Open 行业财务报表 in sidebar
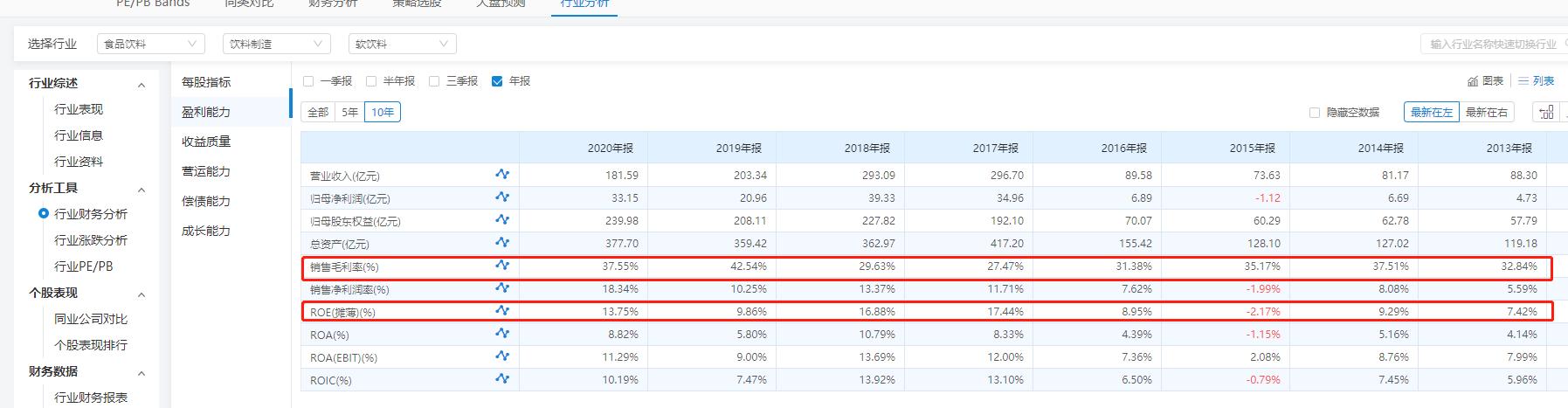Image resolution: width=1568 pixels, height=408 pixels. click(91, 398)
